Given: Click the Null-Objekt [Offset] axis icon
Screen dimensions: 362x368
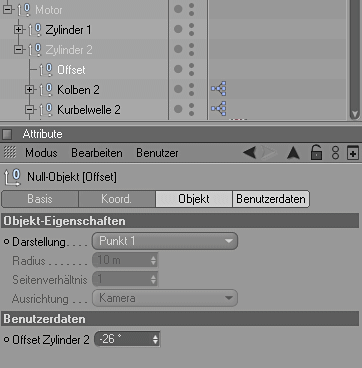Looking at the screenshot, I should click(x=12, y=177).
